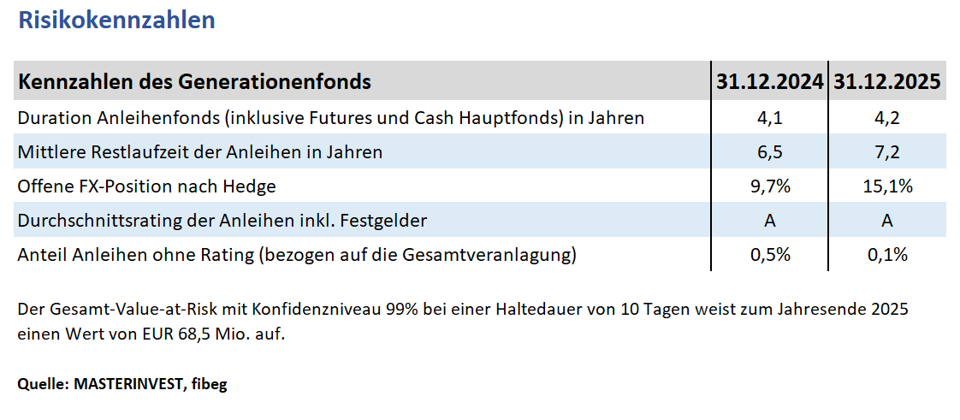The width and height of the screenshot is (960, 420).
Task: Click the 6,5 Restlaufzeit value
Action: pyautogui.click(x=770, y=152)
